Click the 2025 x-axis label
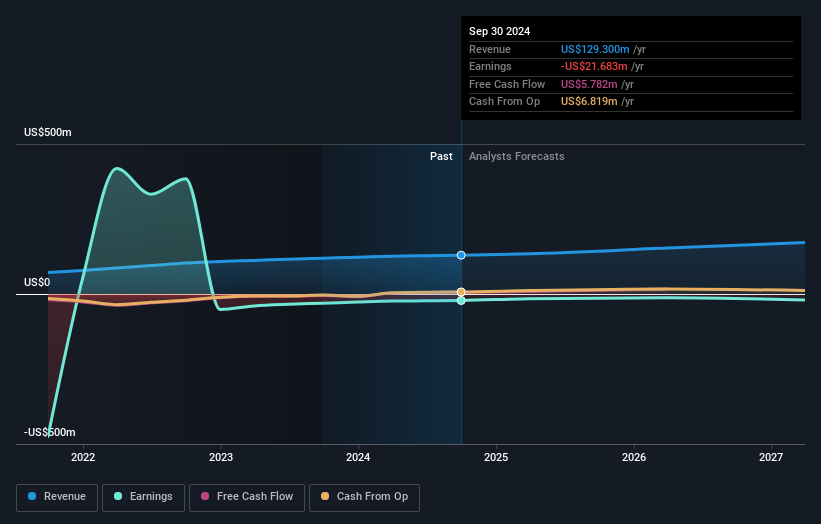 (x=496, y=458)
